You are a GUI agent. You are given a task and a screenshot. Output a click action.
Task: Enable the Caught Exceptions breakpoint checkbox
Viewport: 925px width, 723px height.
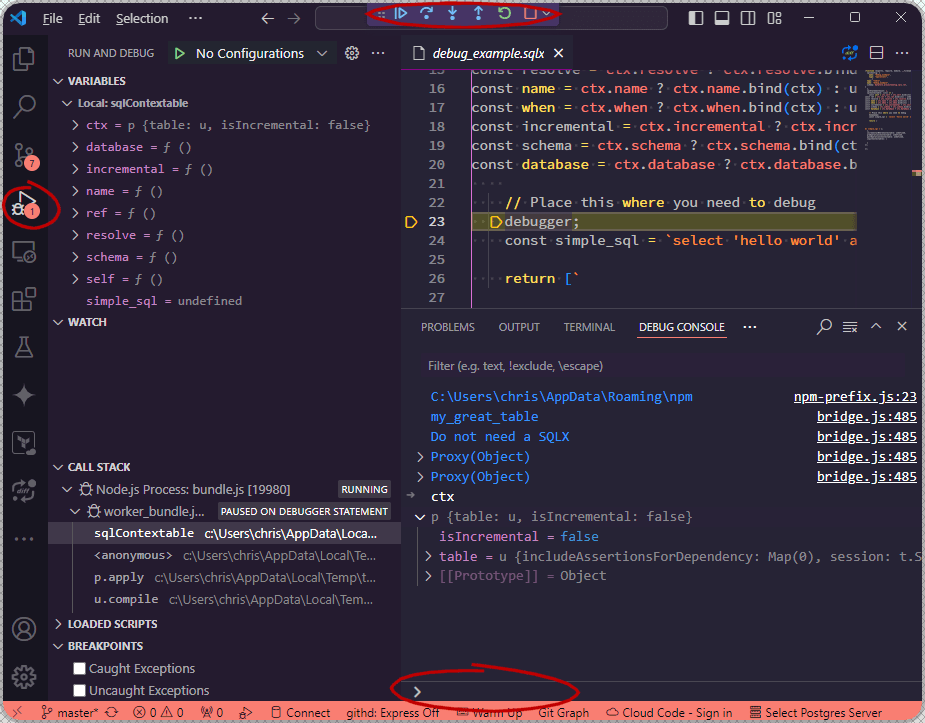click(x=80, y=668)
